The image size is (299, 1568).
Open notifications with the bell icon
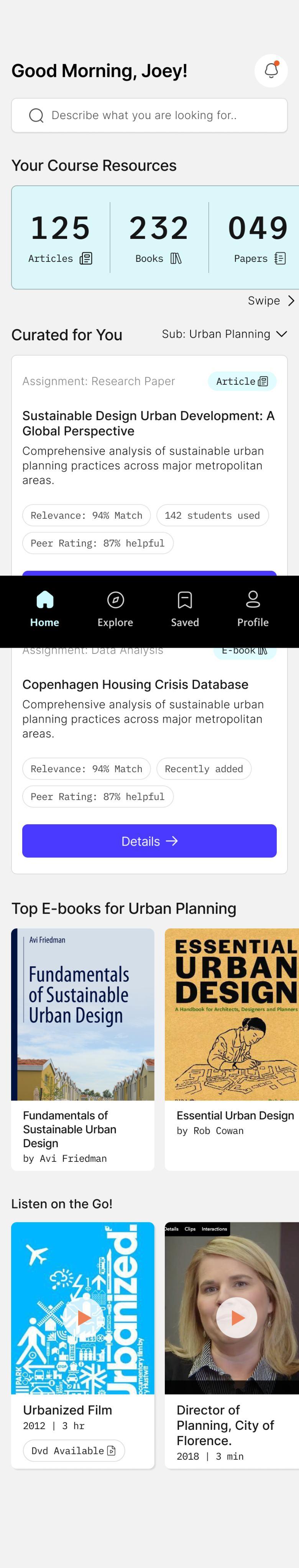[x=271, y=70]
